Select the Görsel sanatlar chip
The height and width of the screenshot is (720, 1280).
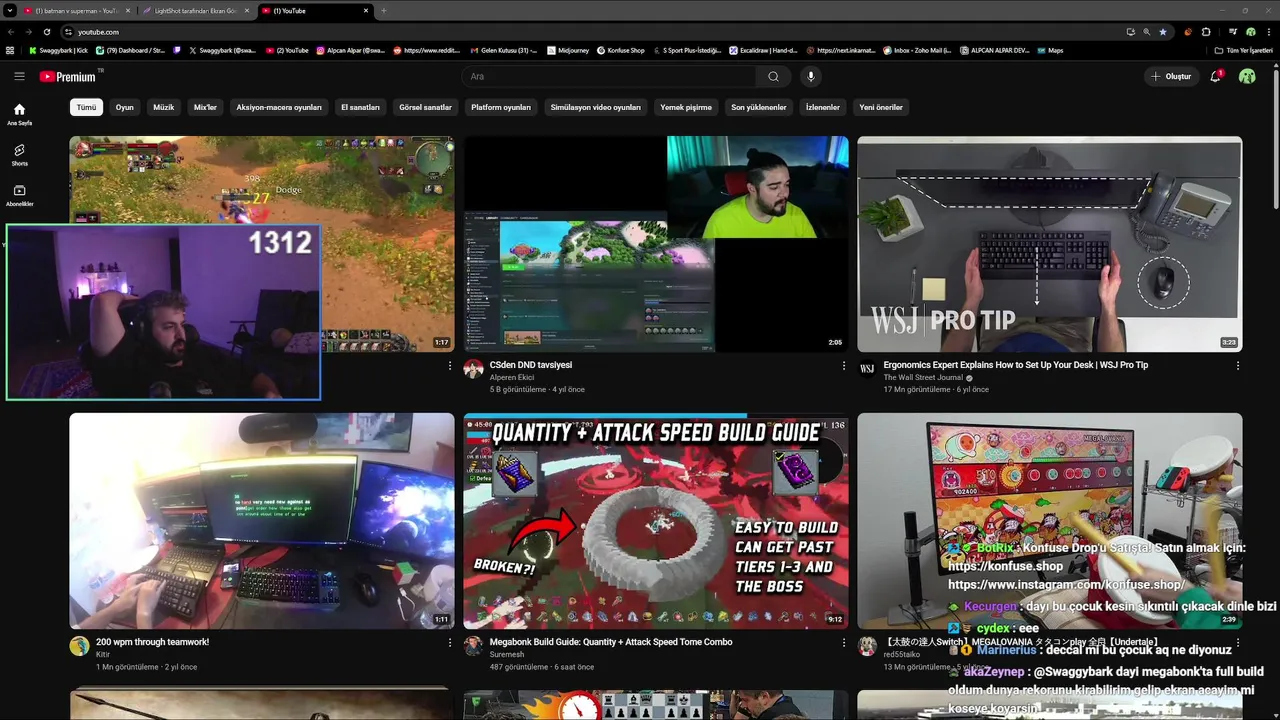click(425, 107)
